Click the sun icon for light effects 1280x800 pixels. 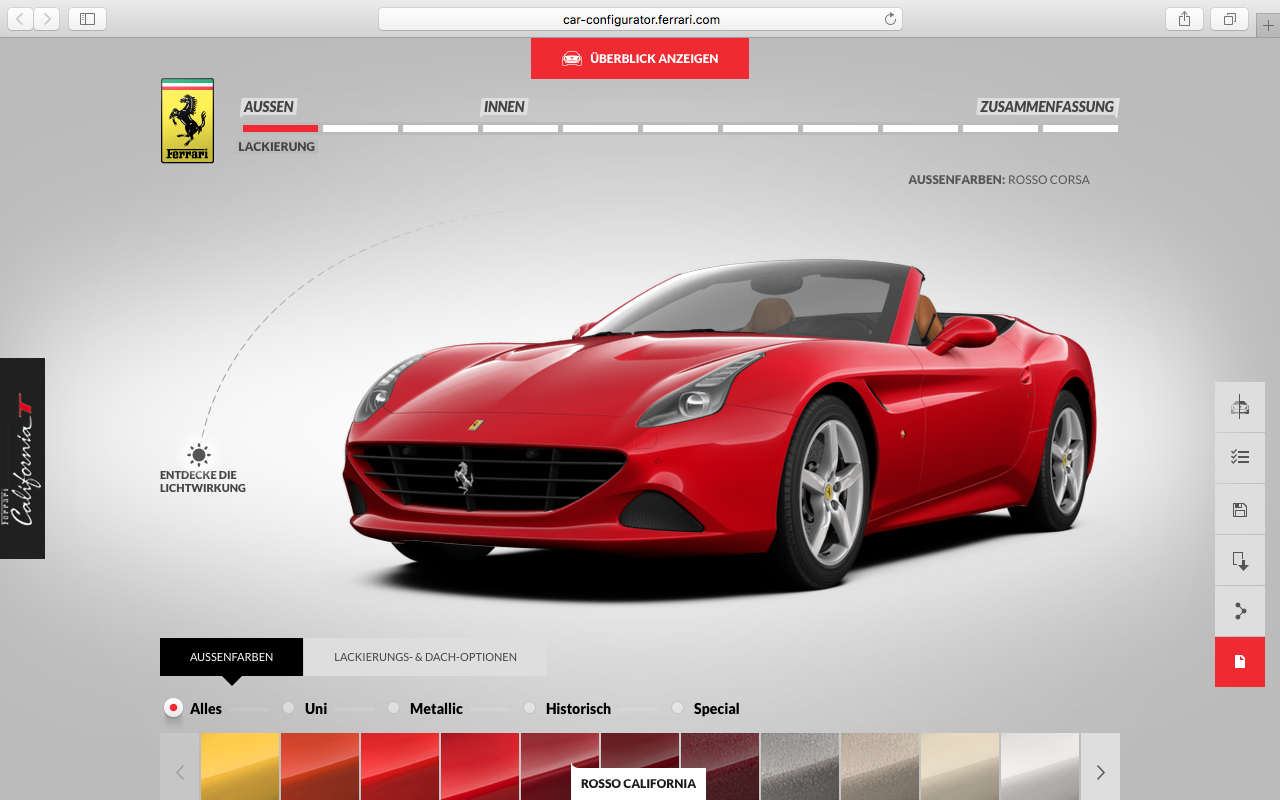[x=199, y=455]
